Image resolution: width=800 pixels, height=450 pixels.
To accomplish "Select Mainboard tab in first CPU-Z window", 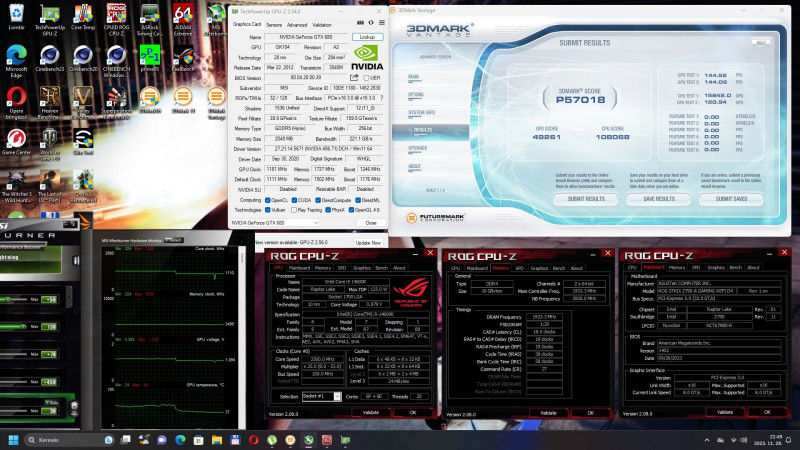I will (x=299, y=268).
